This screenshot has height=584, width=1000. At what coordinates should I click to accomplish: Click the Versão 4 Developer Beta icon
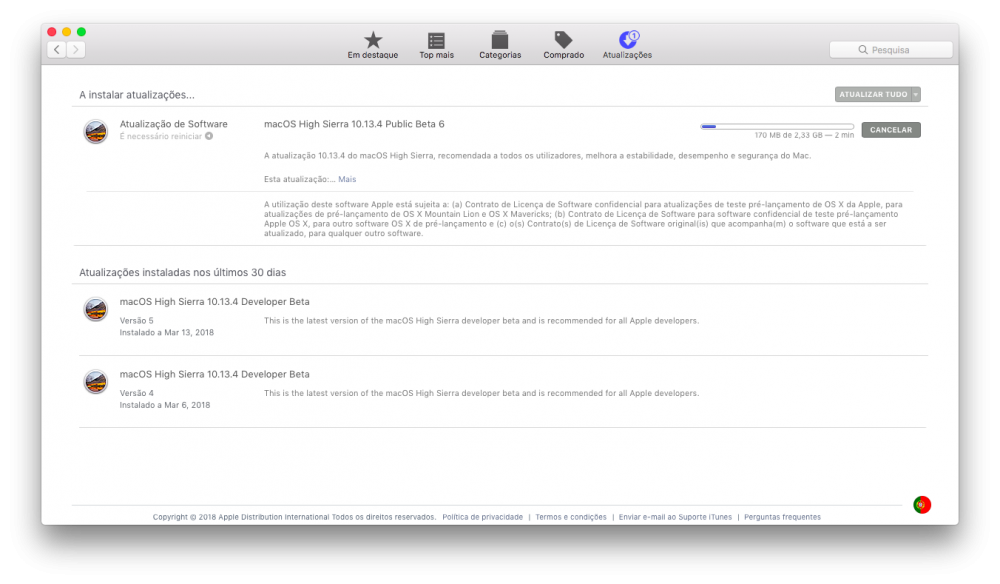96,382
